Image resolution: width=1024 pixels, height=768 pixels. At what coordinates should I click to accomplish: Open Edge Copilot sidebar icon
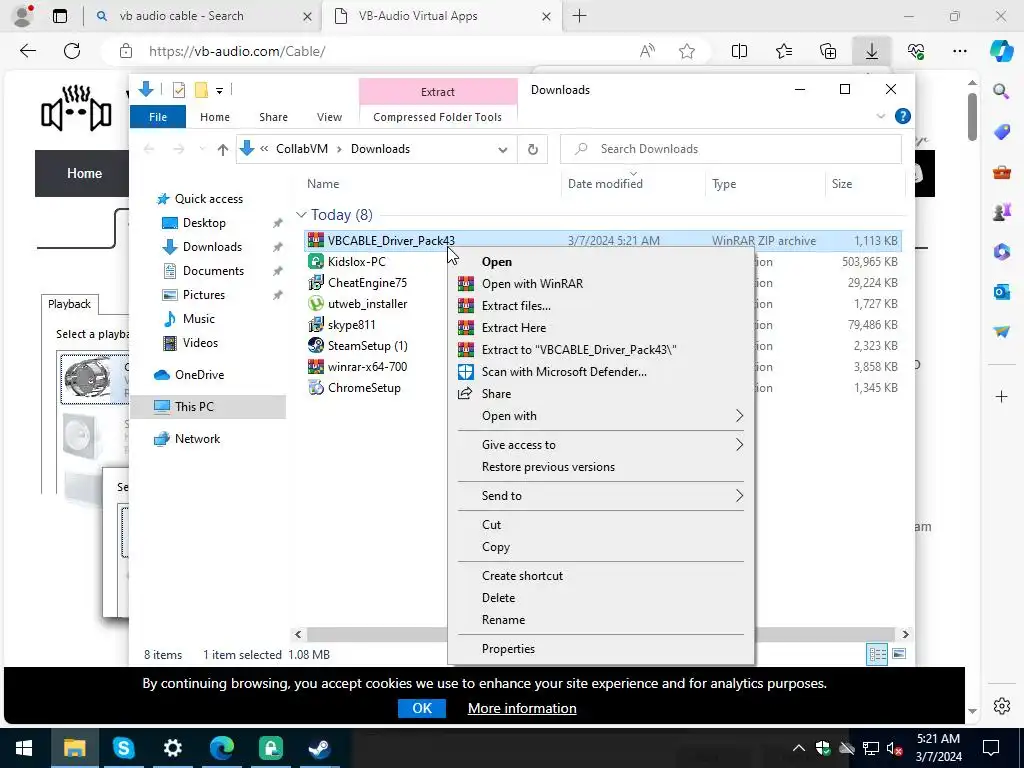coord(1001,51)
